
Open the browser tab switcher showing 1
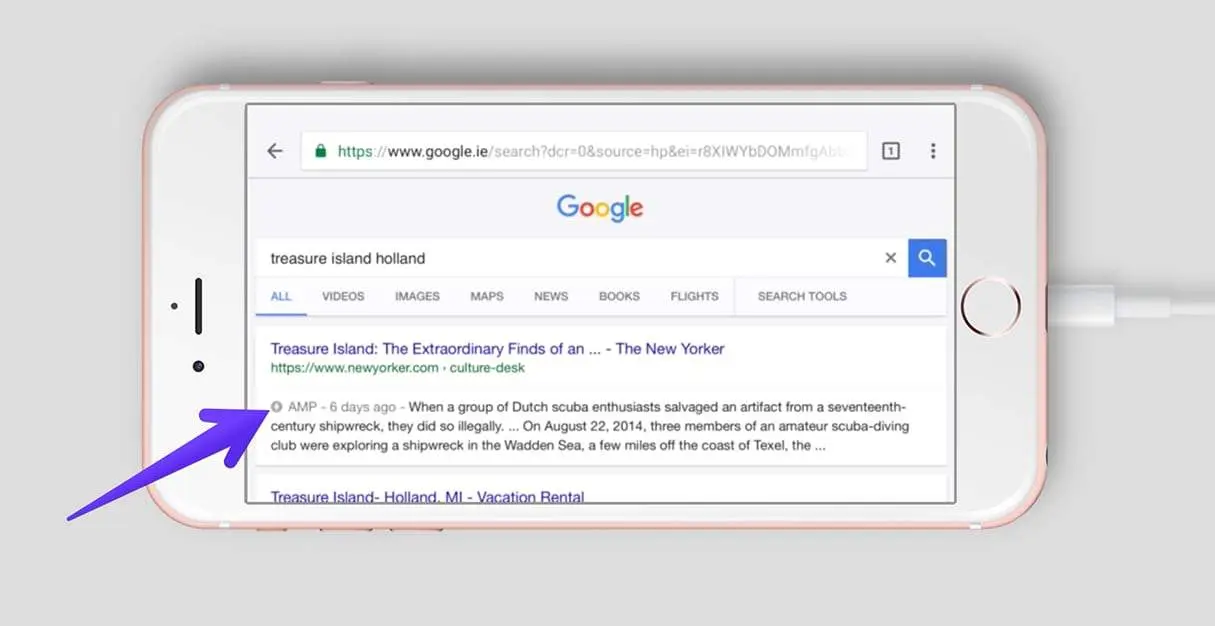pyautogui.click(x=890, y=150)
